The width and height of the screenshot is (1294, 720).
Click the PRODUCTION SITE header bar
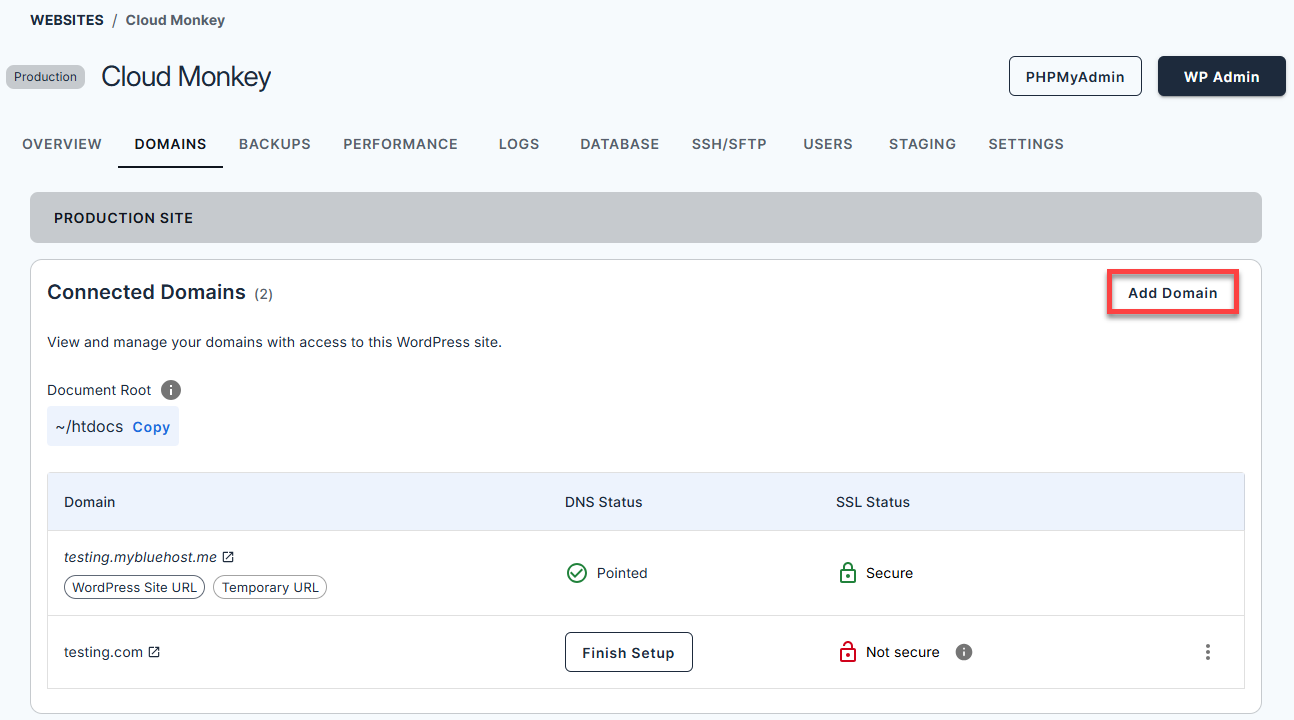645,217
